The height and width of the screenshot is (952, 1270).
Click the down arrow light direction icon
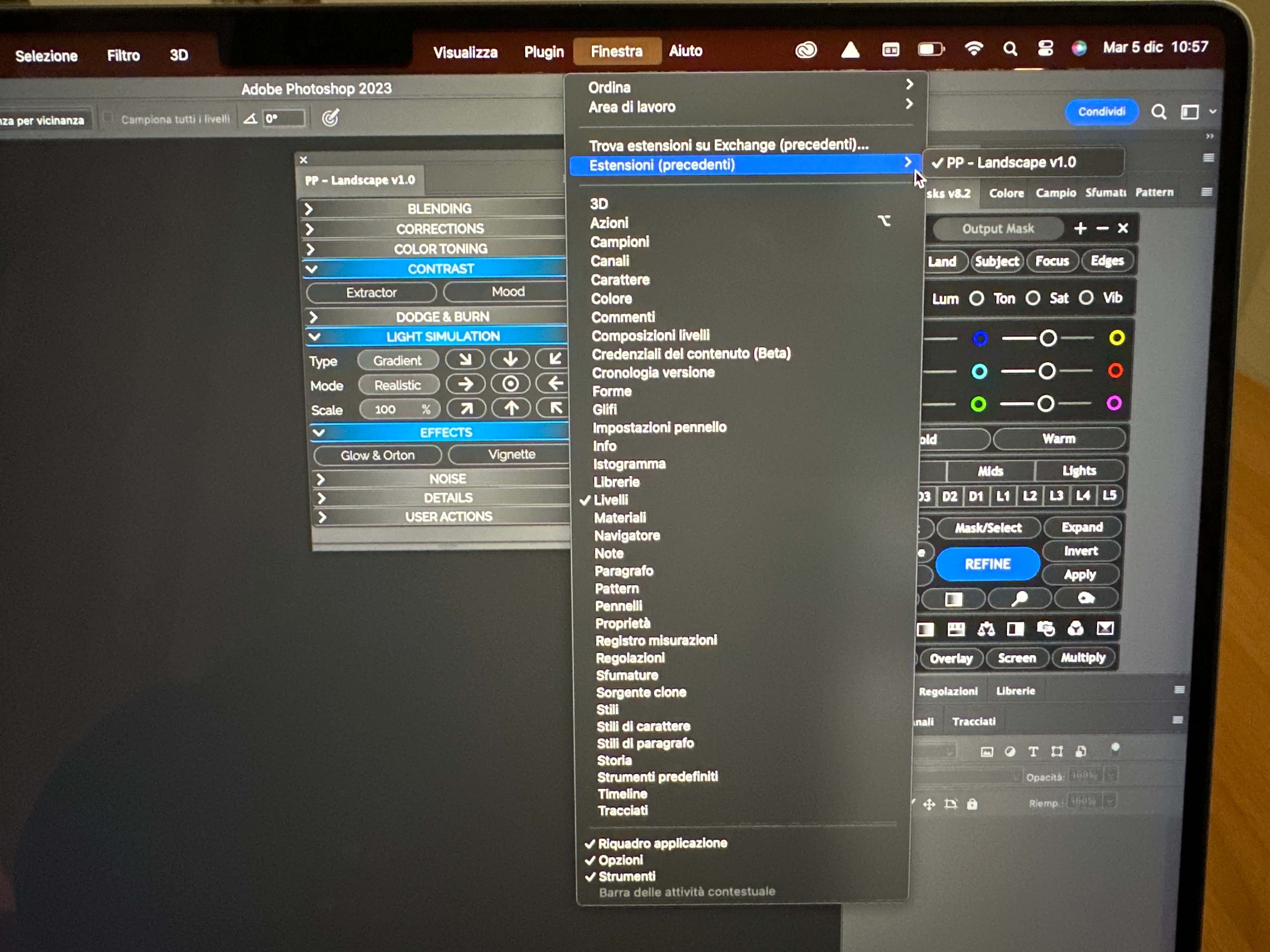click(510, 359)
